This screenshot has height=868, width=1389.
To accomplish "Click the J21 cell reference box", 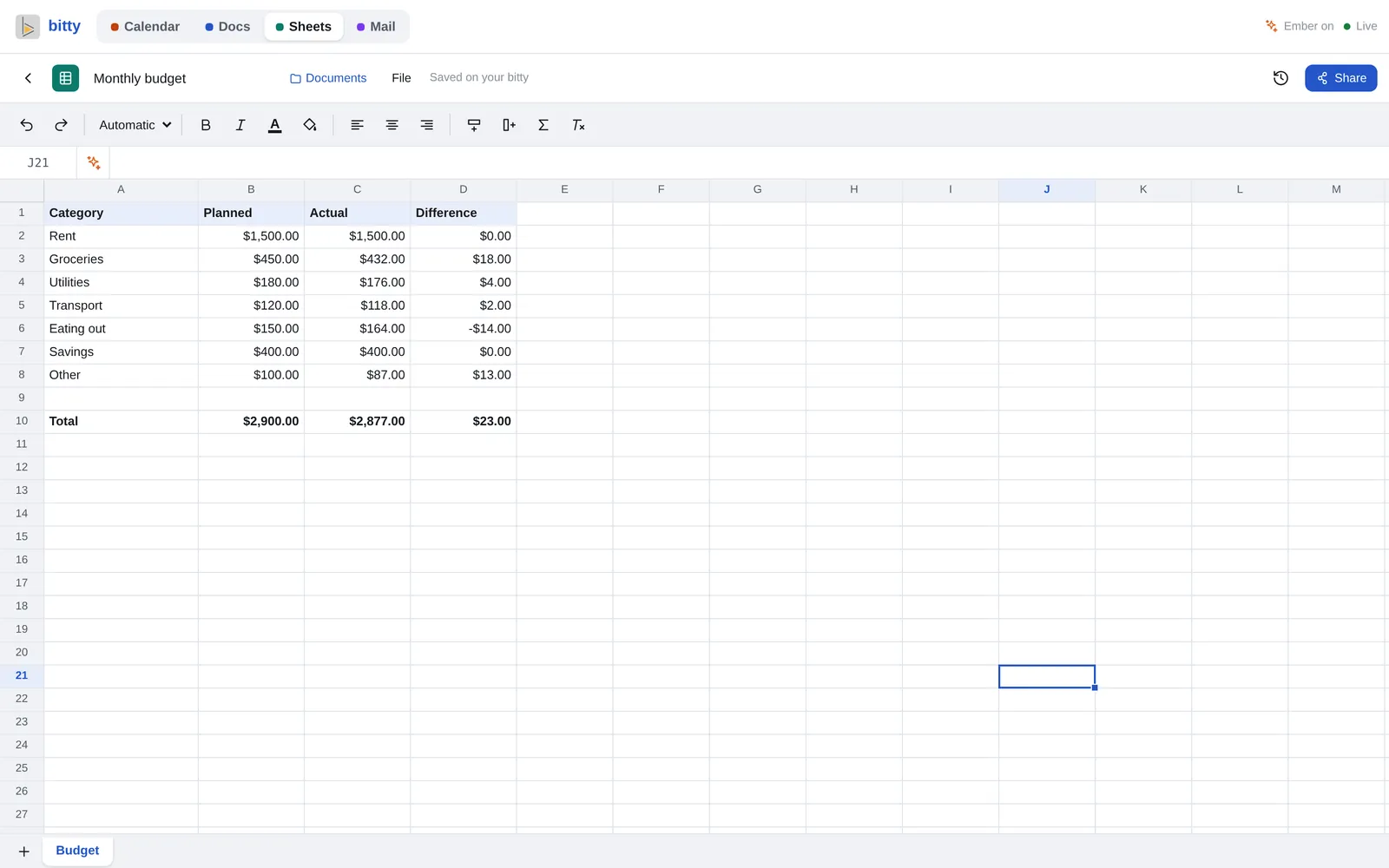I will tap(38, 162).
